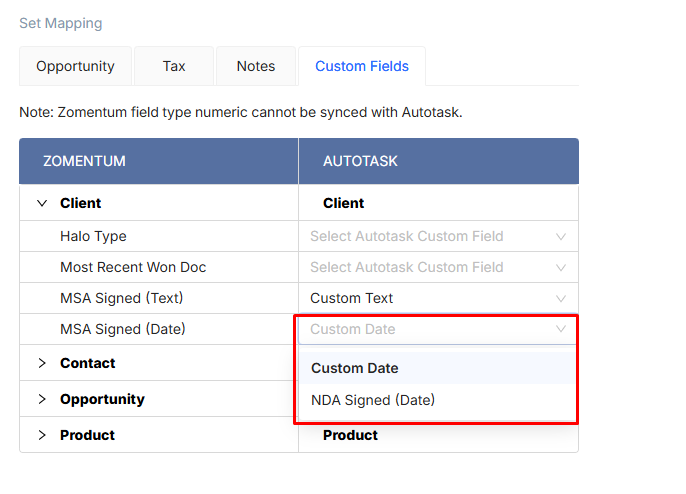Choose NDA Signed (Date) option
This screenshot has height=494, width=686.
373,400
